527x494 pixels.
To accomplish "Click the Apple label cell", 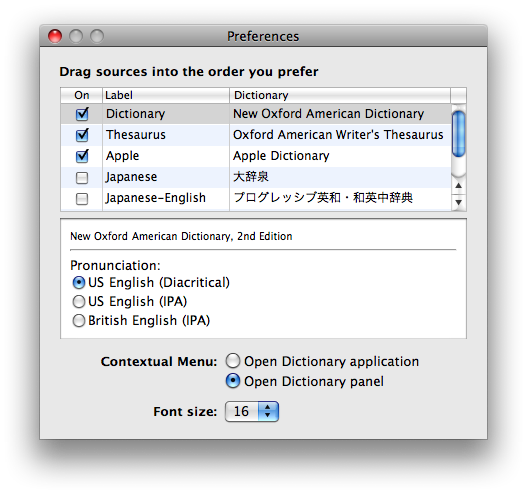I will coord(166,156).
